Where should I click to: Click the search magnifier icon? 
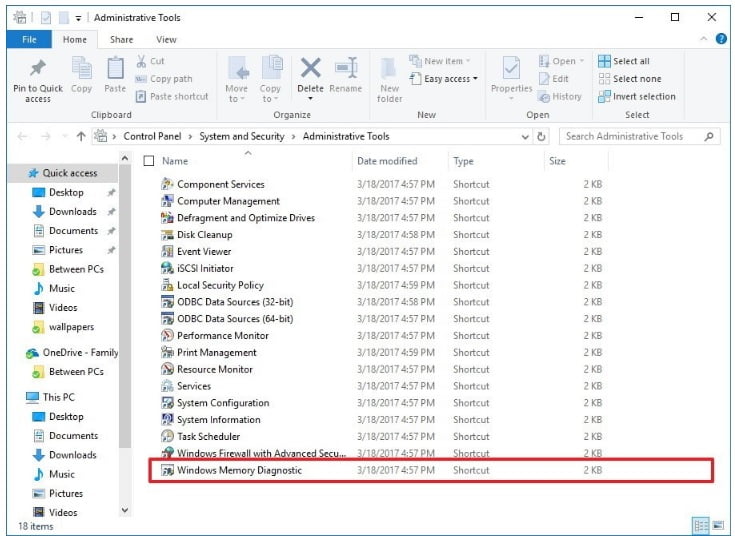pos(709,136)
